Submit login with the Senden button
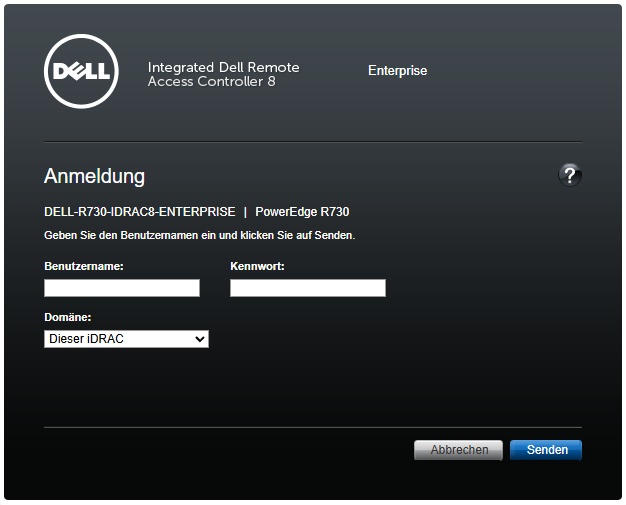The image size is (626, 505). [546, 450]
